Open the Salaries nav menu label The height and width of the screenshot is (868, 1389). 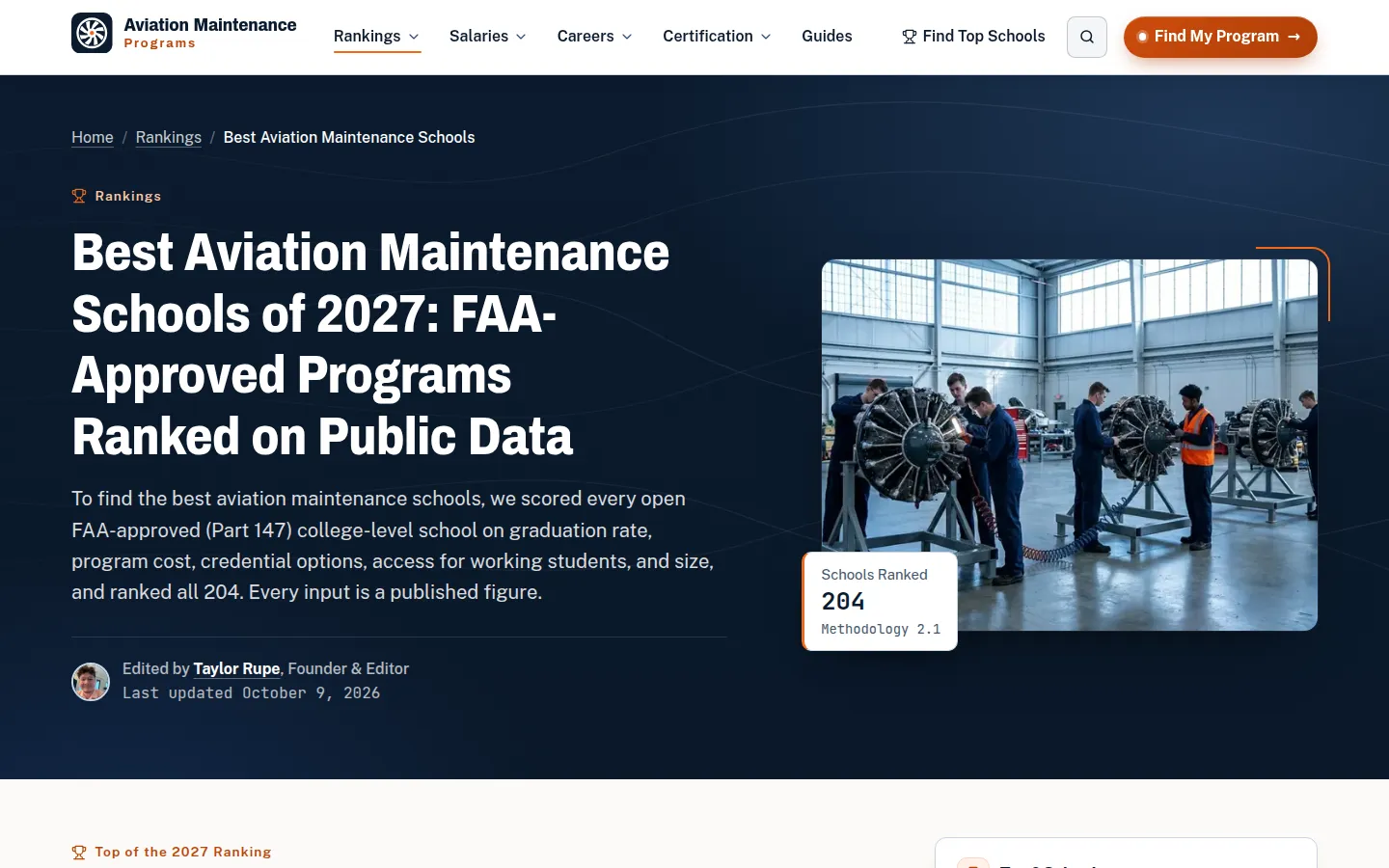click(478, 36)
